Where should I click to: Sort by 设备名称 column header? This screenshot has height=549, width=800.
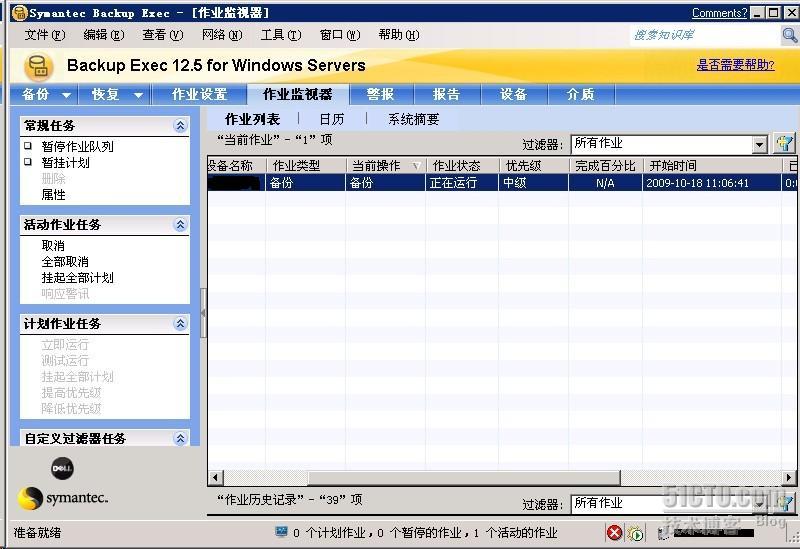[x=237, y=166]
